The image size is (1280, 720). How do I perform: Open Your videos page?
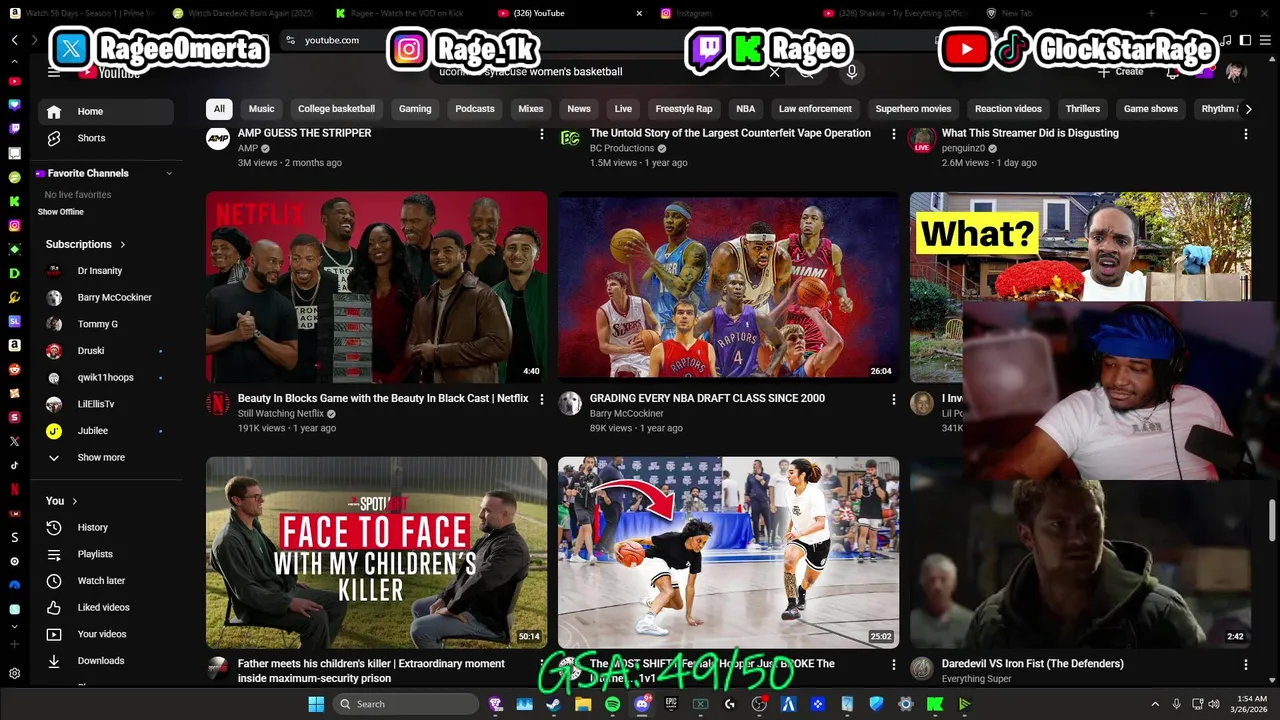tap(106, 634)
